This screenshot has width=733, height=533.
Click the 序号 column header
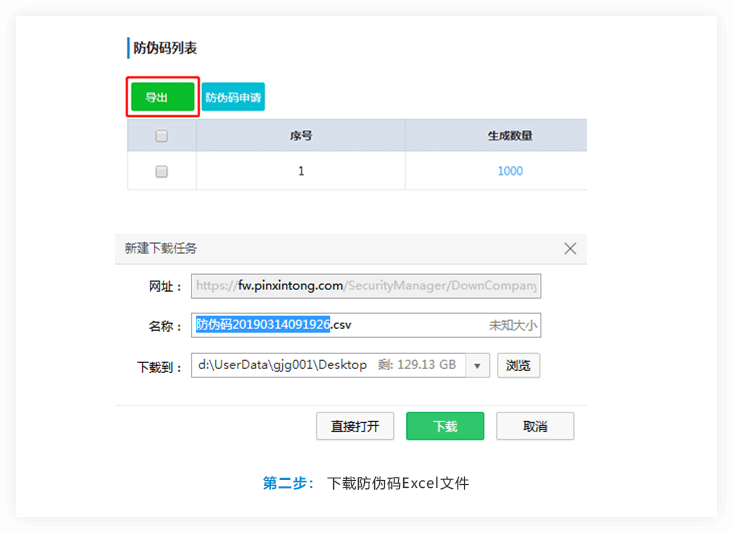pyautogui.click(x=301, y=136)
